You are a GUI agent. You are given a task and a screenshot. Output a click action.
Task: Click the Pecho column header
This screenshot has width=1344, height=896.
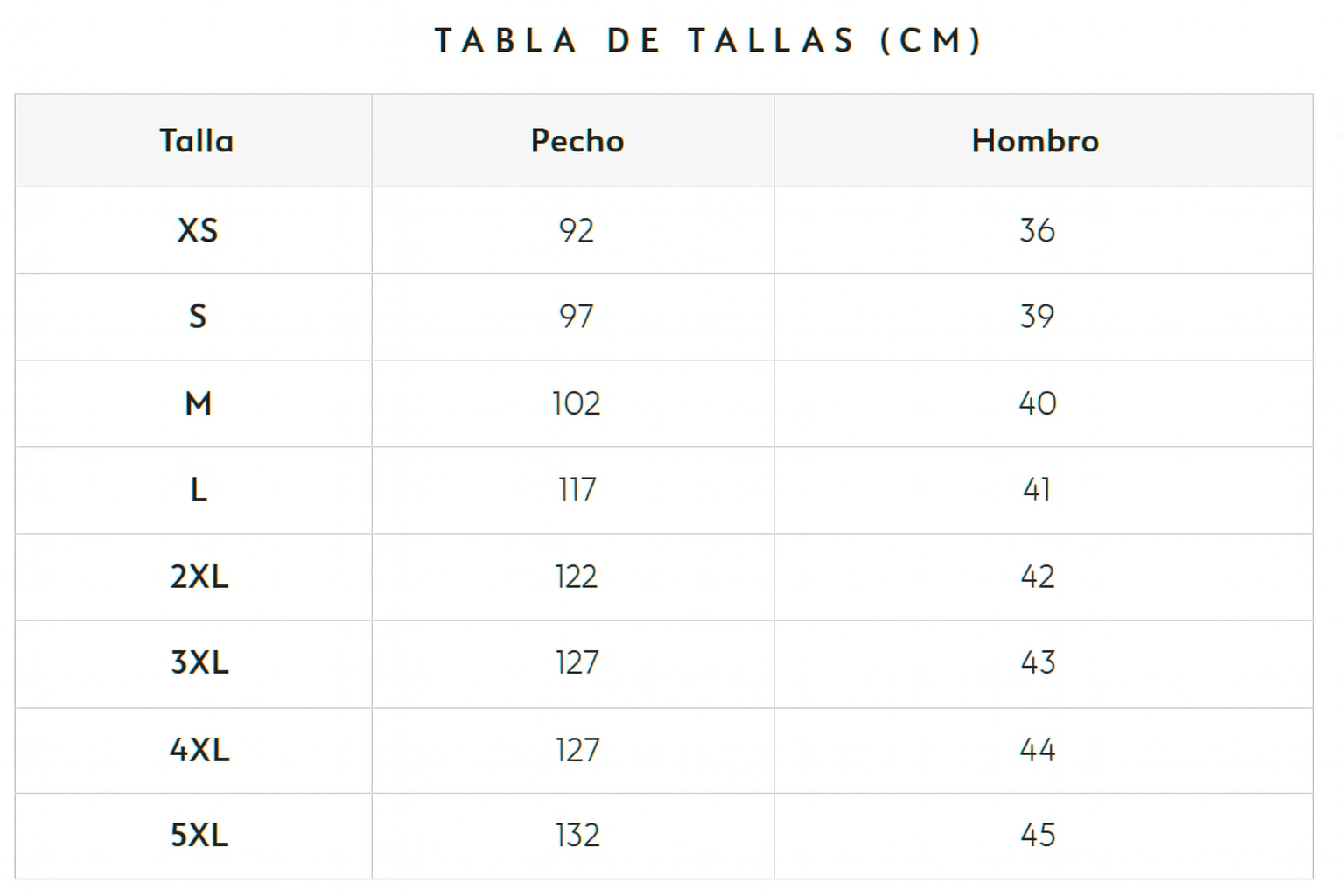(577, 141)
